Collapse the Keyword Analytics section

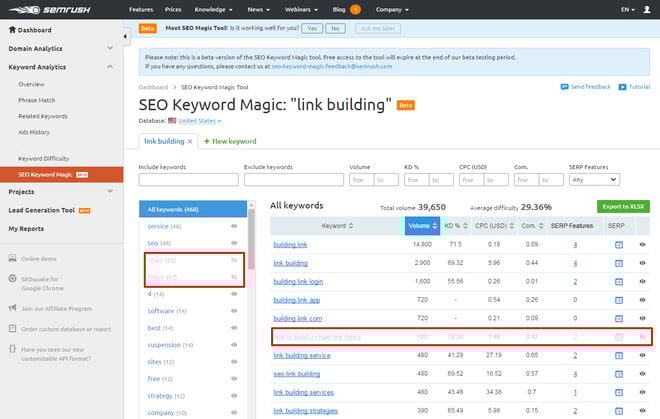pos(110,67)
